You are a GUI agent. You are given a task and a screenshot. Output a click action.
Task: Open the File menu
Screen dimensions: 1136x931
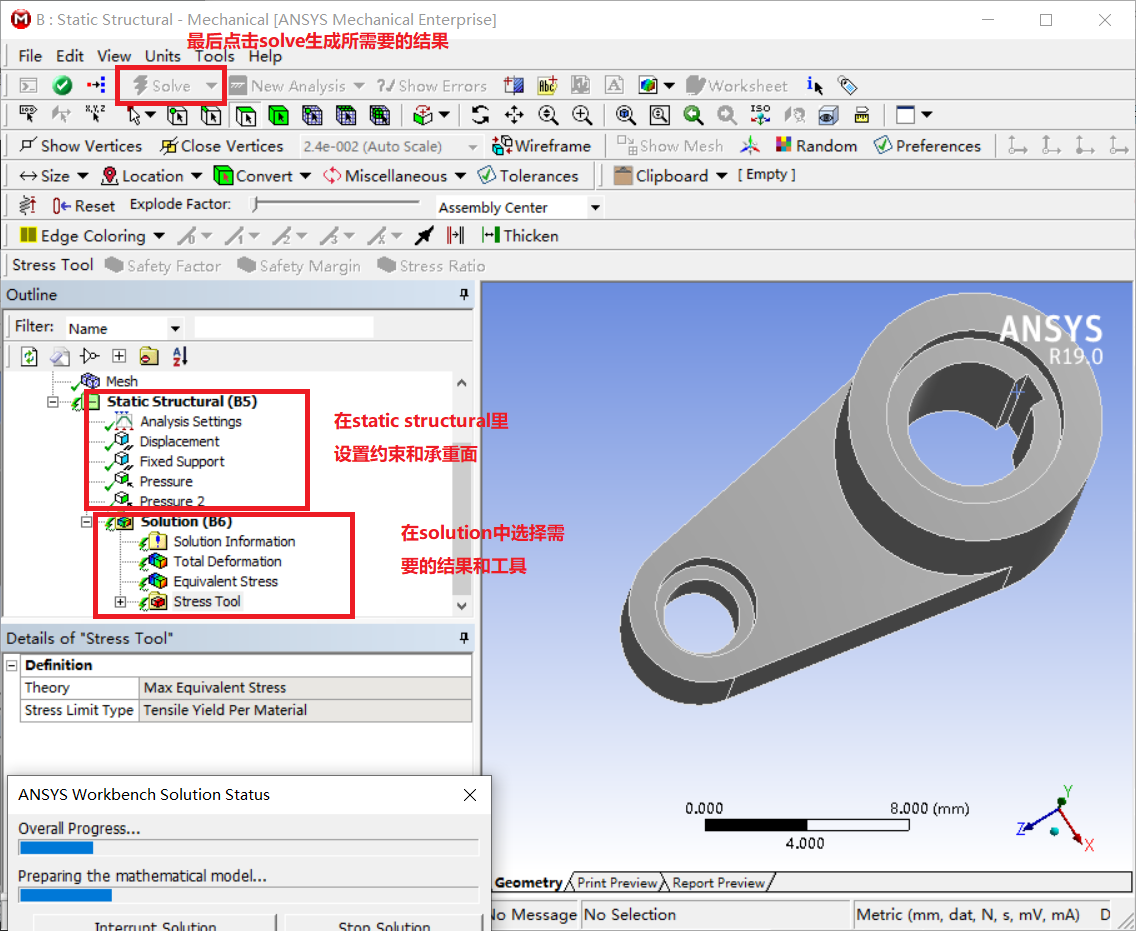coord(30,56)
